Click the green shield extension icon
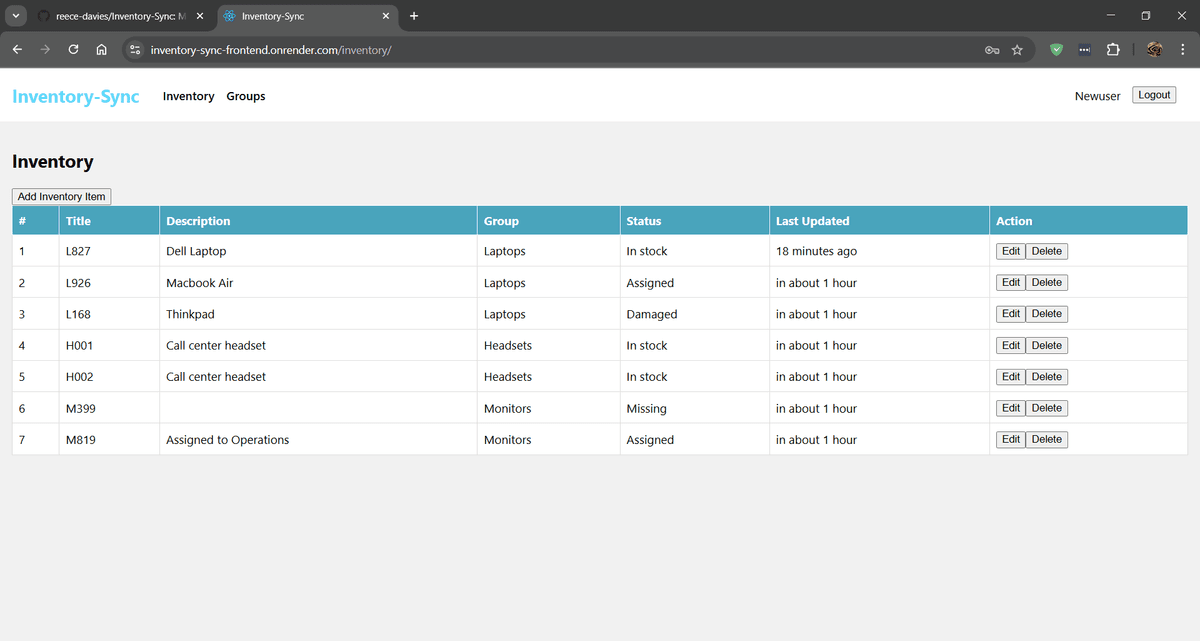Image resolution: width=1200 pixels, height=641 pixels. coord(1056,50)
